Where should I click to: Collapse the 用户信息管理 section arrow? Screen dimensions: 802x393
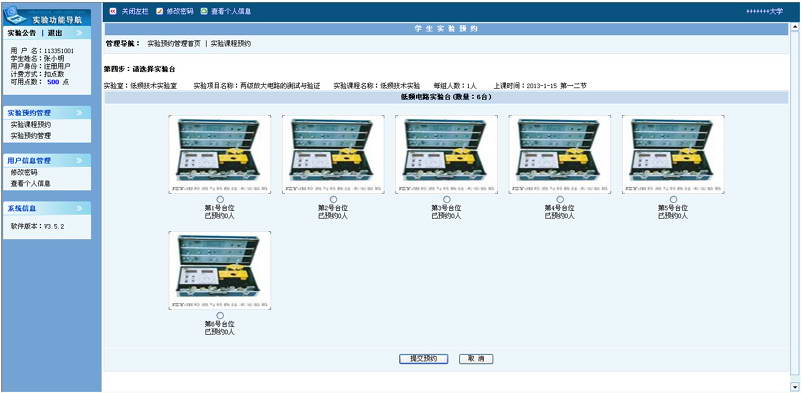coord(79,161)
